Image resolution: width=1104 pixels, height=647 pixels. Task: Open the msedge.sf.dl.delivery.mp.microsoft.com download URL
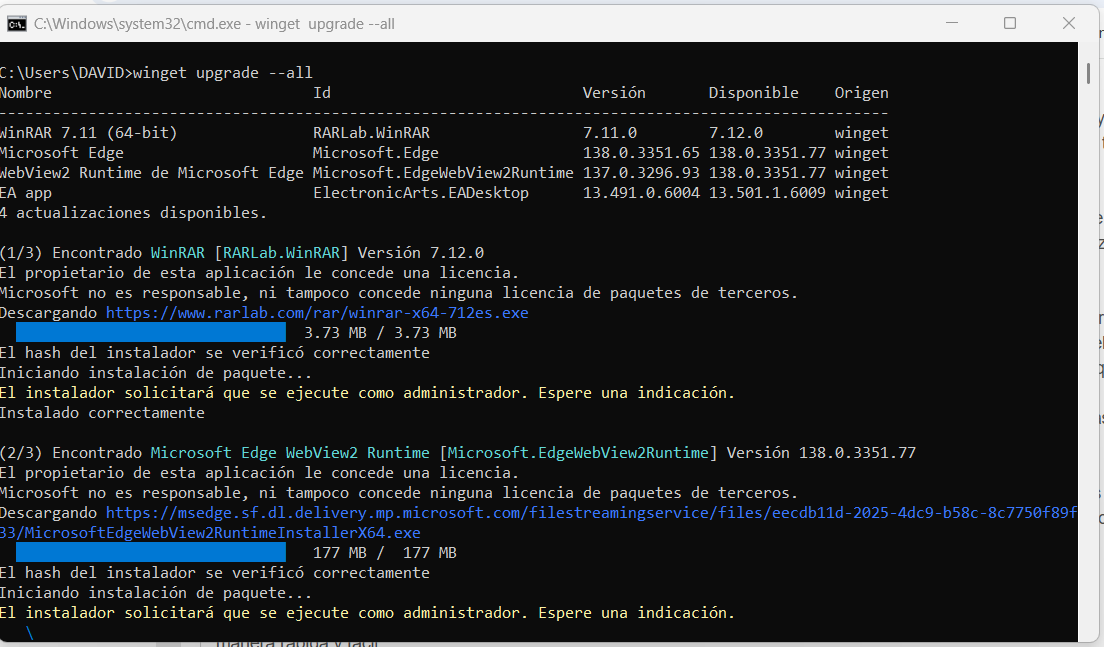[591, 513]
